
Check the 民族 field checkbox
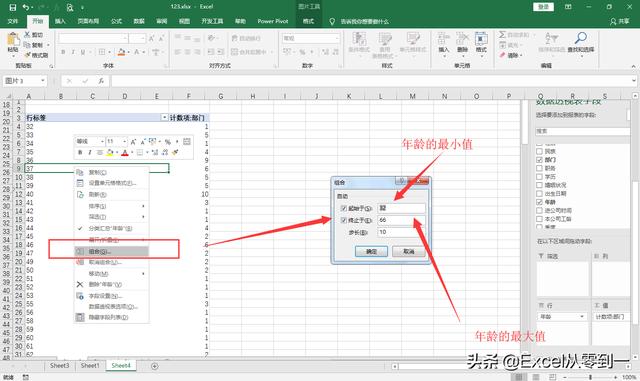(539, 151)
